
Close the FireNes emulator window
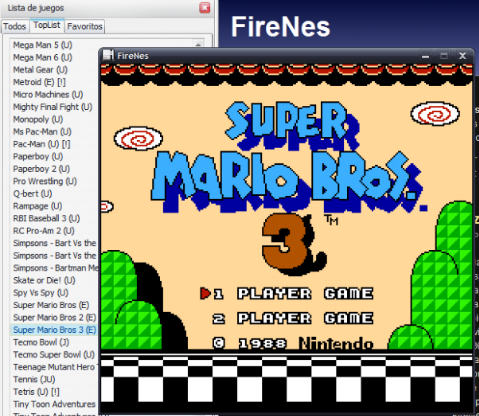tap(462, 56)
